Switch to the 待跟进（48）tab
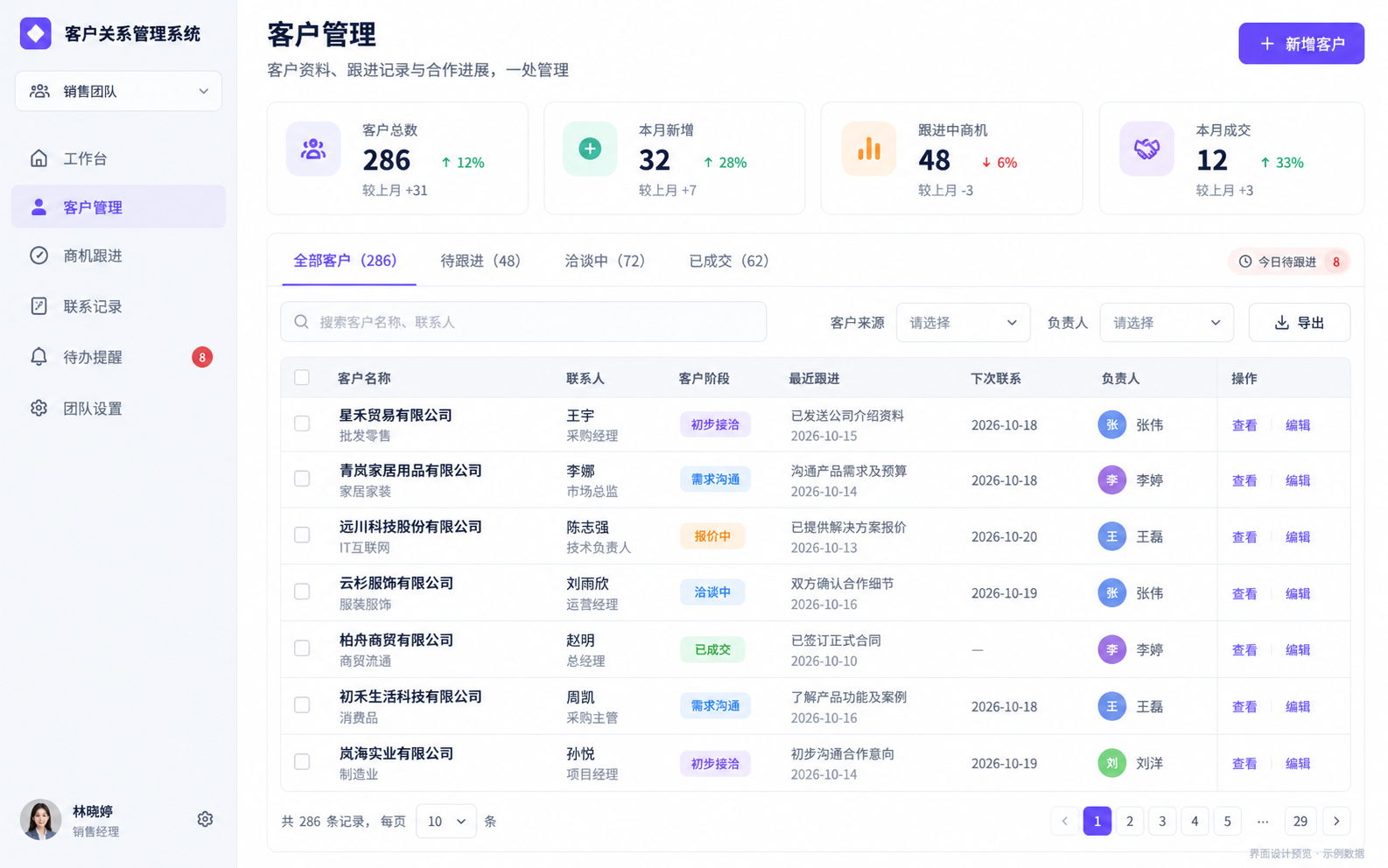The image size is (1388, 868). coord(480,261)
